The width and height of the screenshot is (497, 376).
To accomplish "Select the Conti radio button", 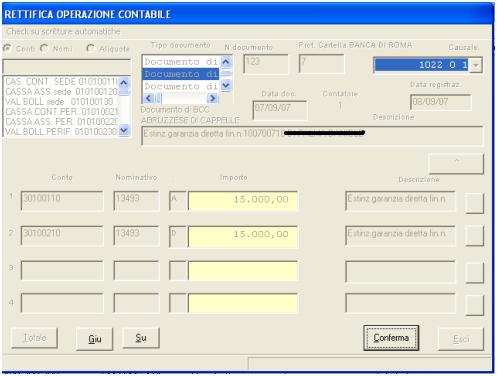I will tap(7, 48).
